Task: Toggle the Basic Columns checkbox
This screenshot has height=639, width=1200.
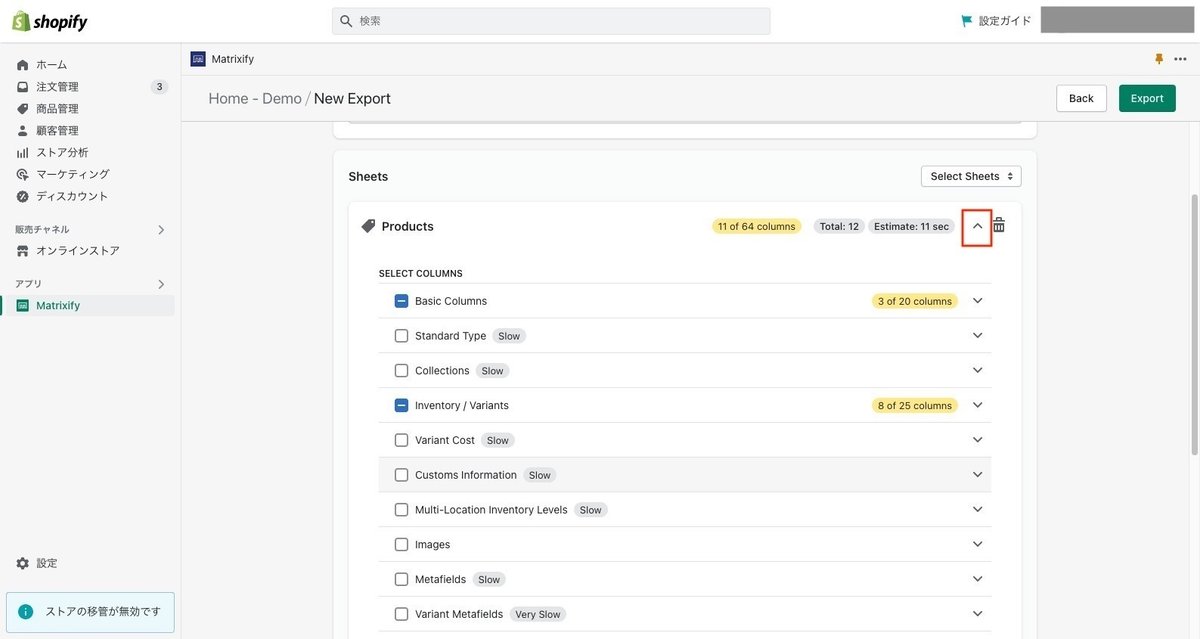Action: tap(398, 298)
